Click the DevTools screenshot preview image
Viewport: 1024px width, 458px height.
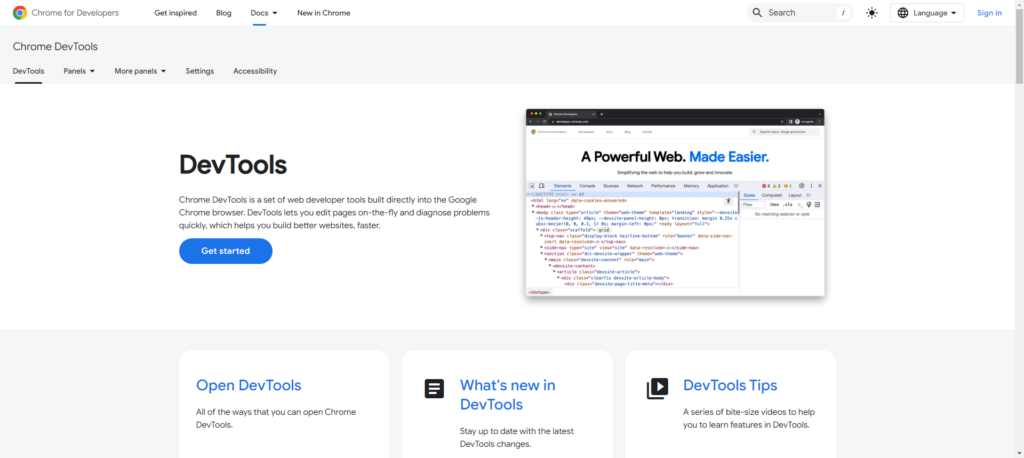[675, 202]
